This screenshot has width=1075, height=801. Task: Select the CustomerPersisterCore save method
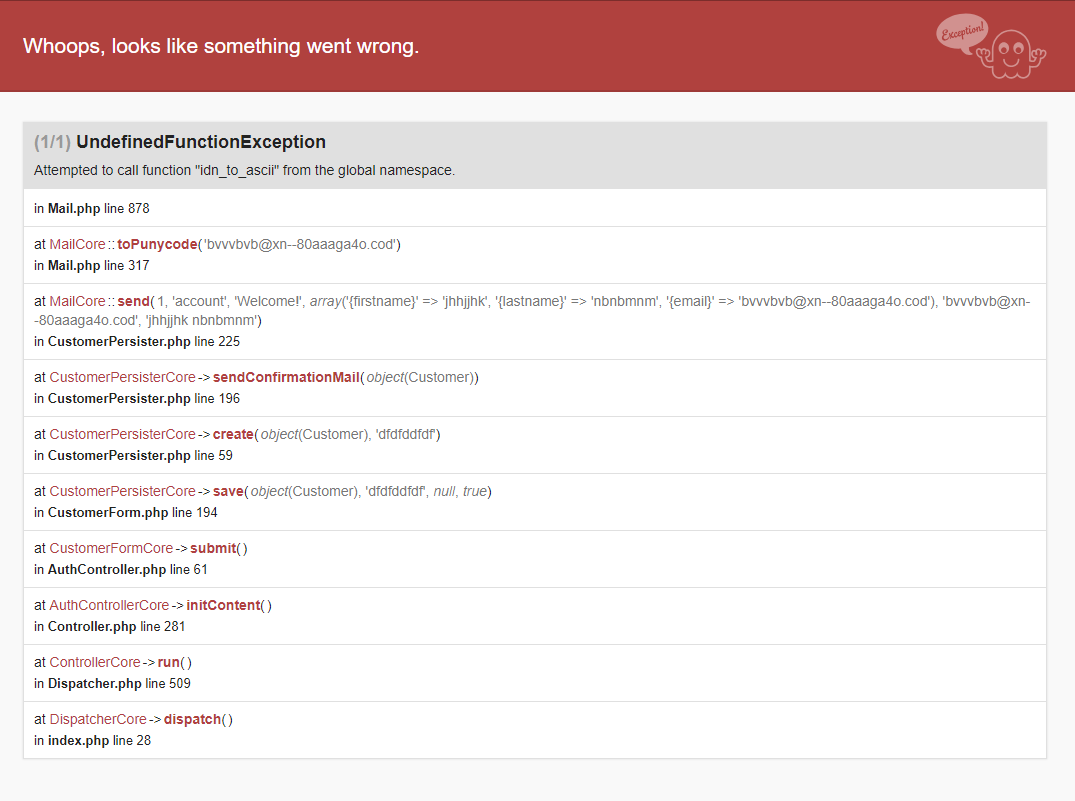[228, 492]
